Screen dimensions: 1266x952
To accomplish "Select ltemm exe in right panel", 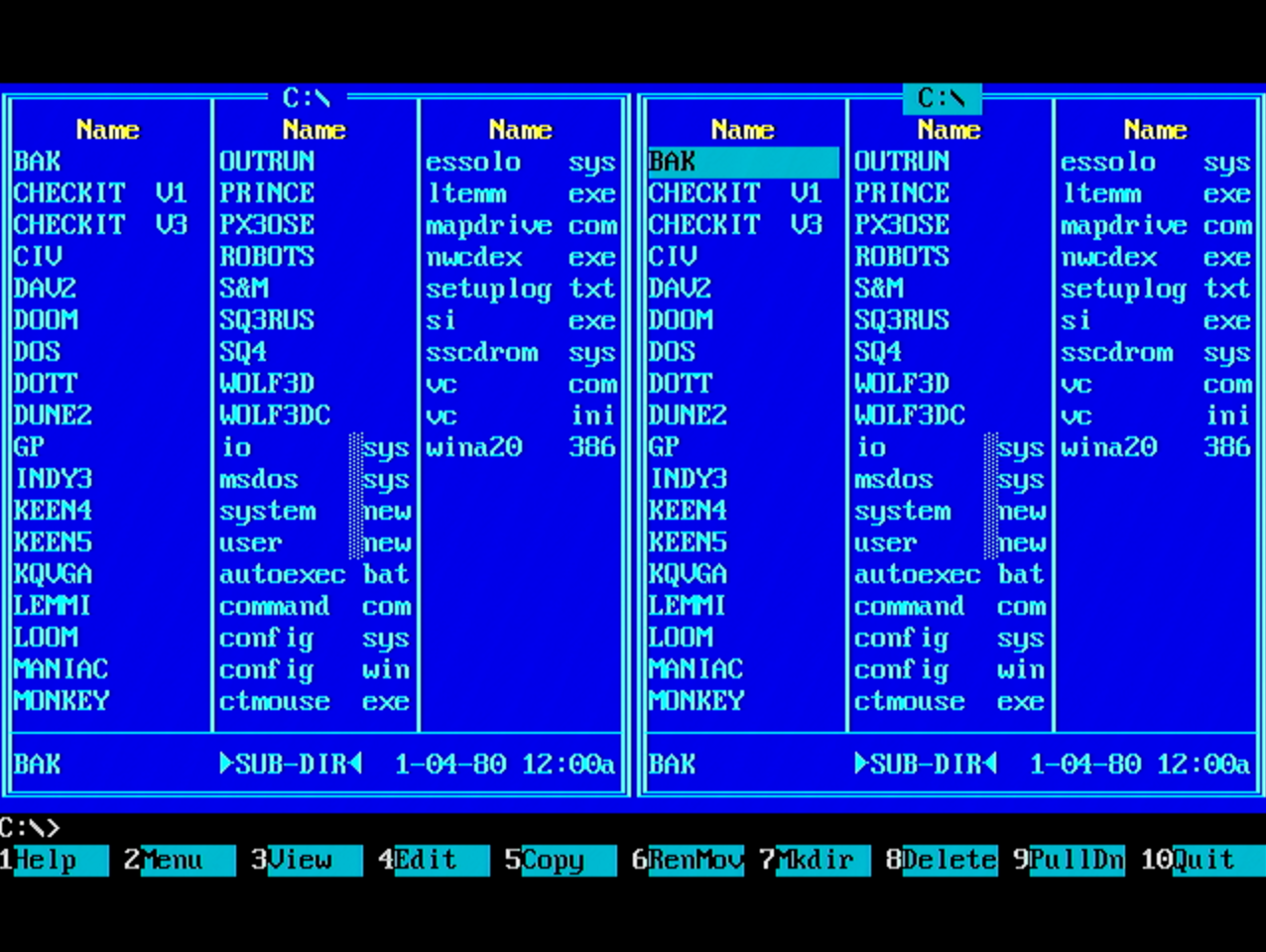I will (1156, 193).
